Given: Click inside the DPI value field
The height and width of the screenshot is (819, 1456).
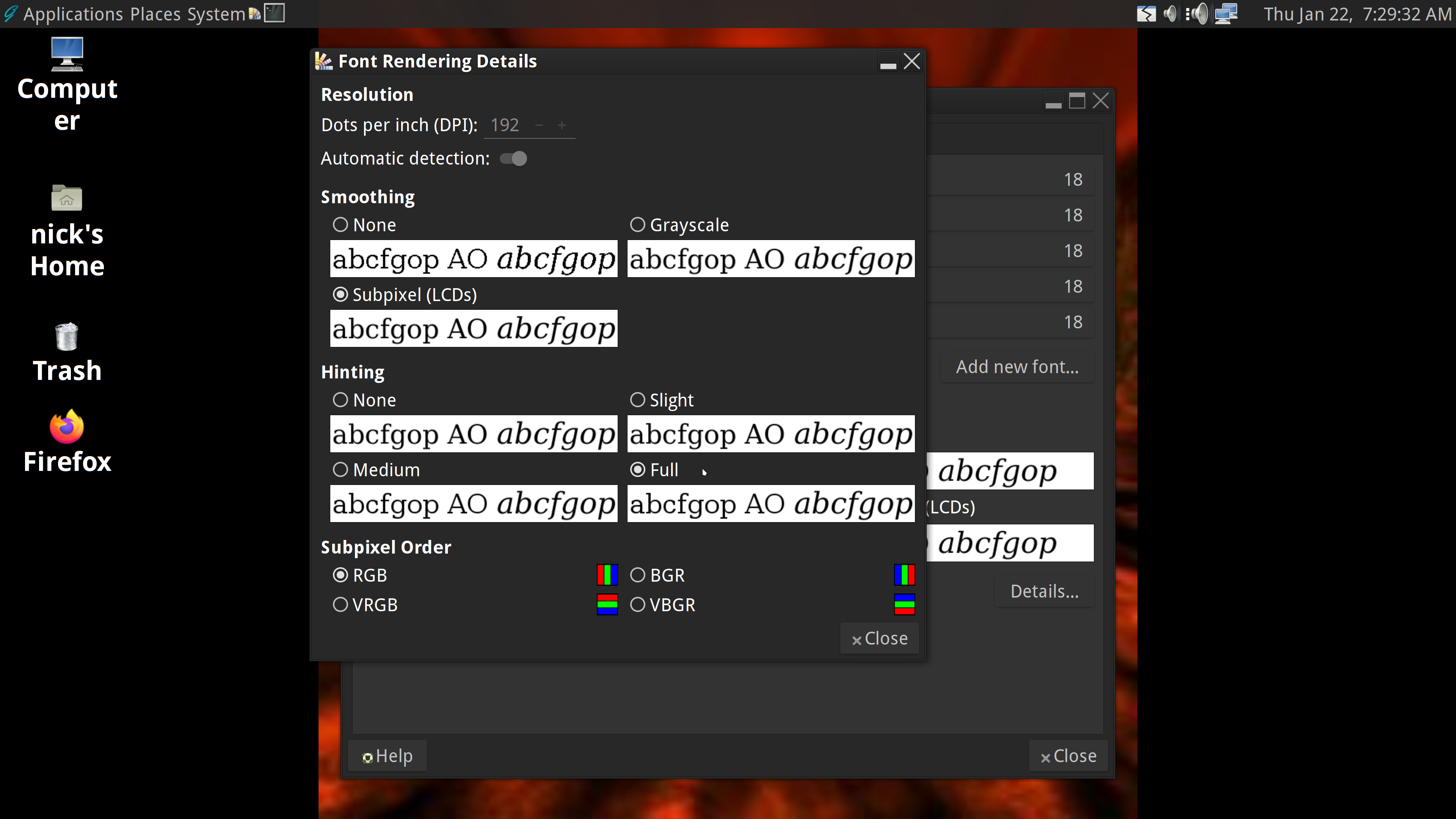Looking at the screenshot, I should tap(505, 125).
